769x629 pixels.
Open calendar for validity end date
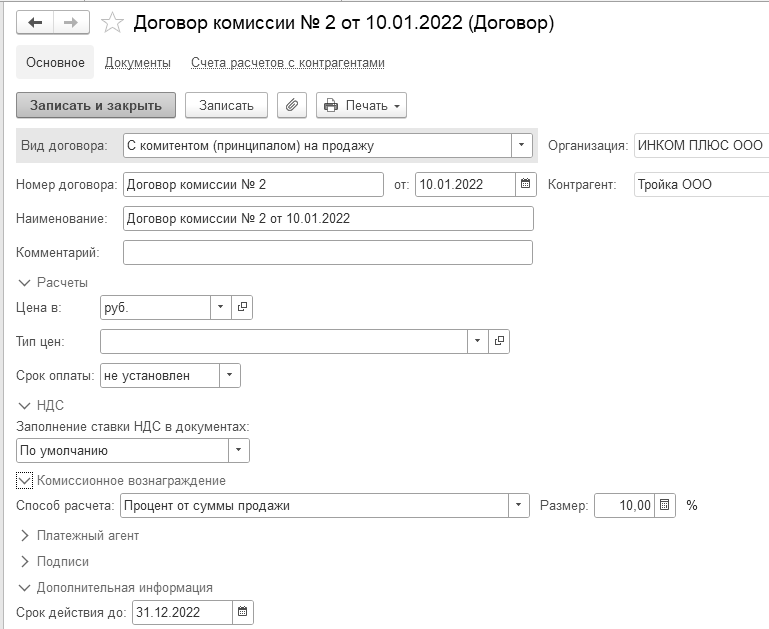coord(243,611)
